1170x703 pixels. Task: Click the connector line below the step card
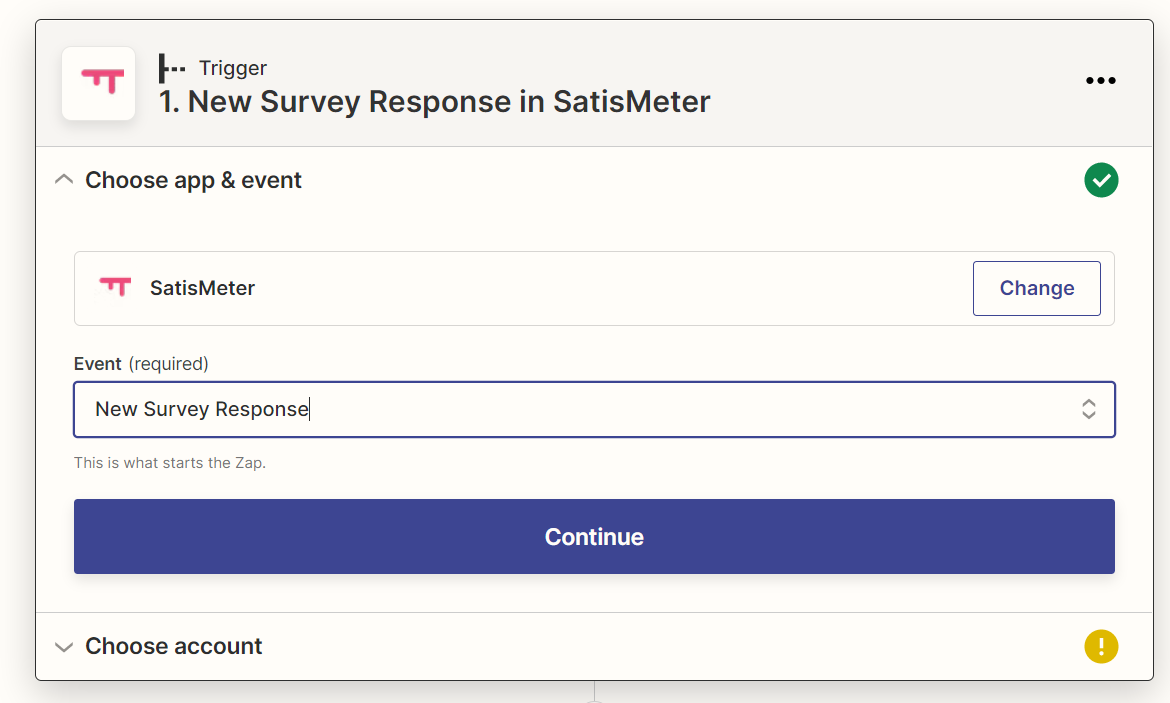(x=594, y=691)
